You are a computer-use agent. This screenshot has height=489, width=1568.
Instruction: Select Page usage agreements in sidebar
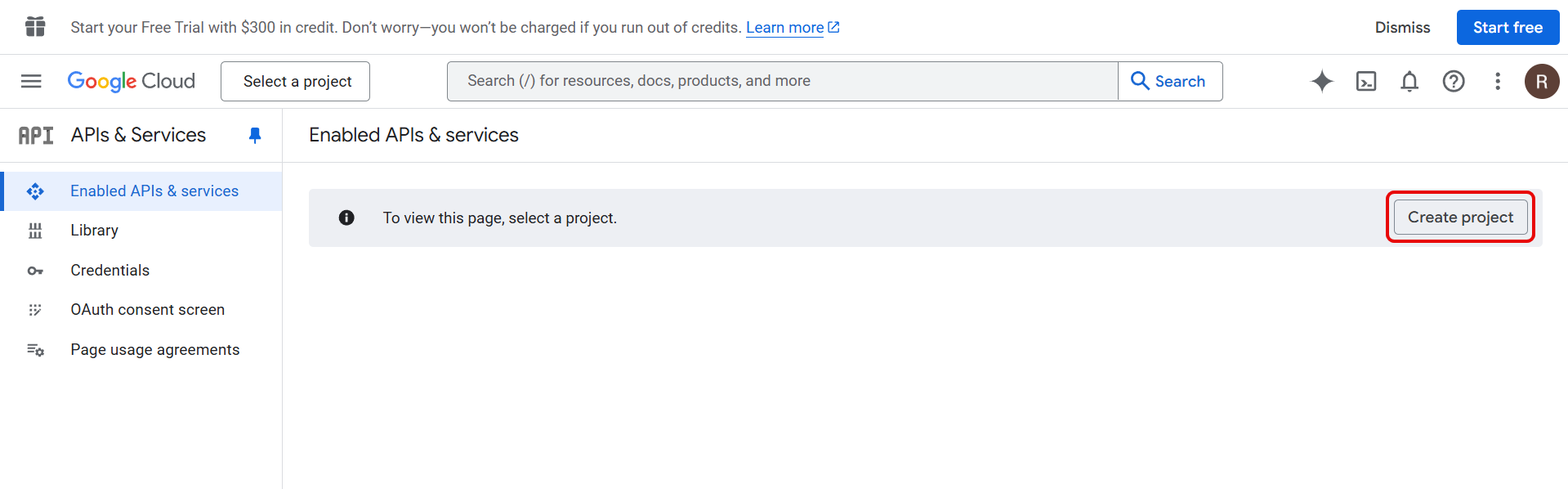pyautogui.click(x=154, y=349)
